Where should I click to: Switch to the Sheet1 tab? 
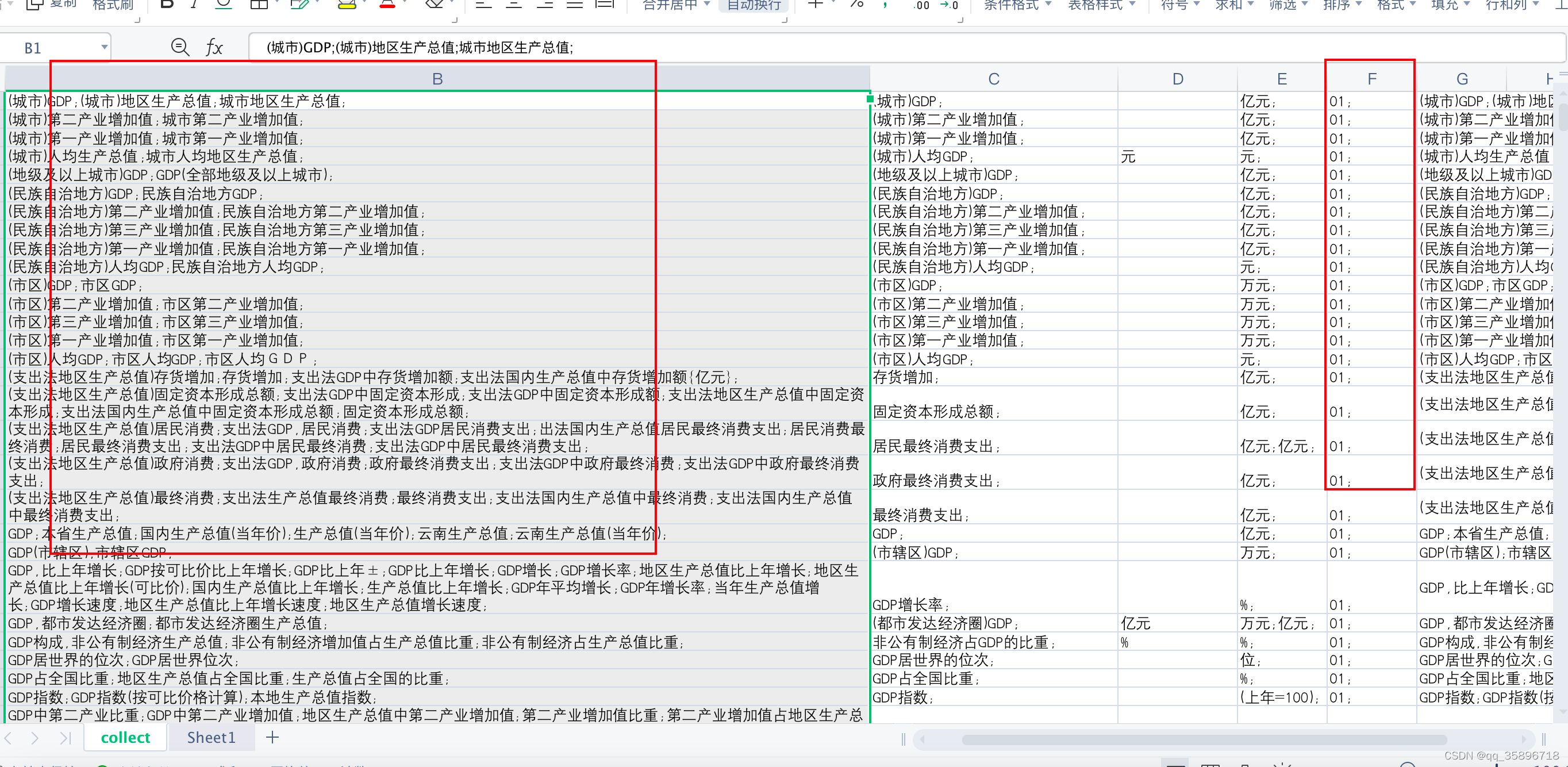[x=210, y=737]
